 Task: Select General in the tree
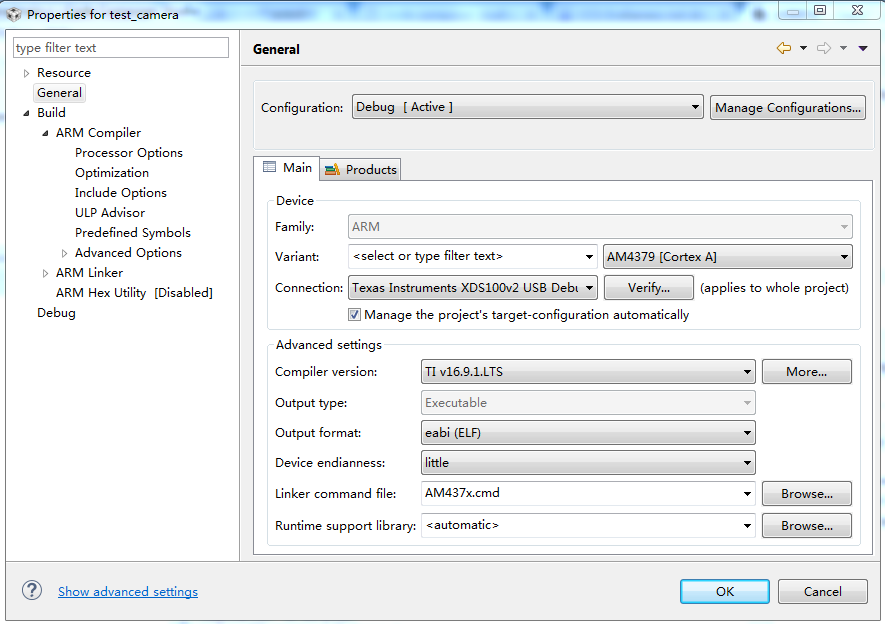[59, 93]
